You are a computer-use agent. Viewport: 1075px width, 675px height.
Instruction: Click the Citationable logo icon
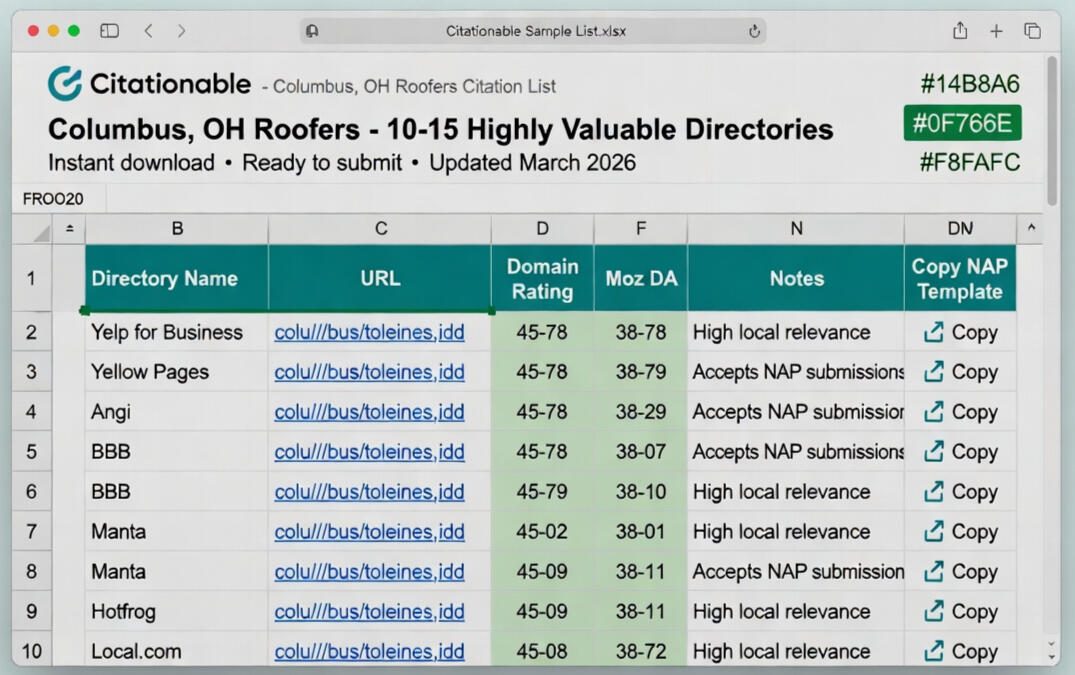[65, 84]
